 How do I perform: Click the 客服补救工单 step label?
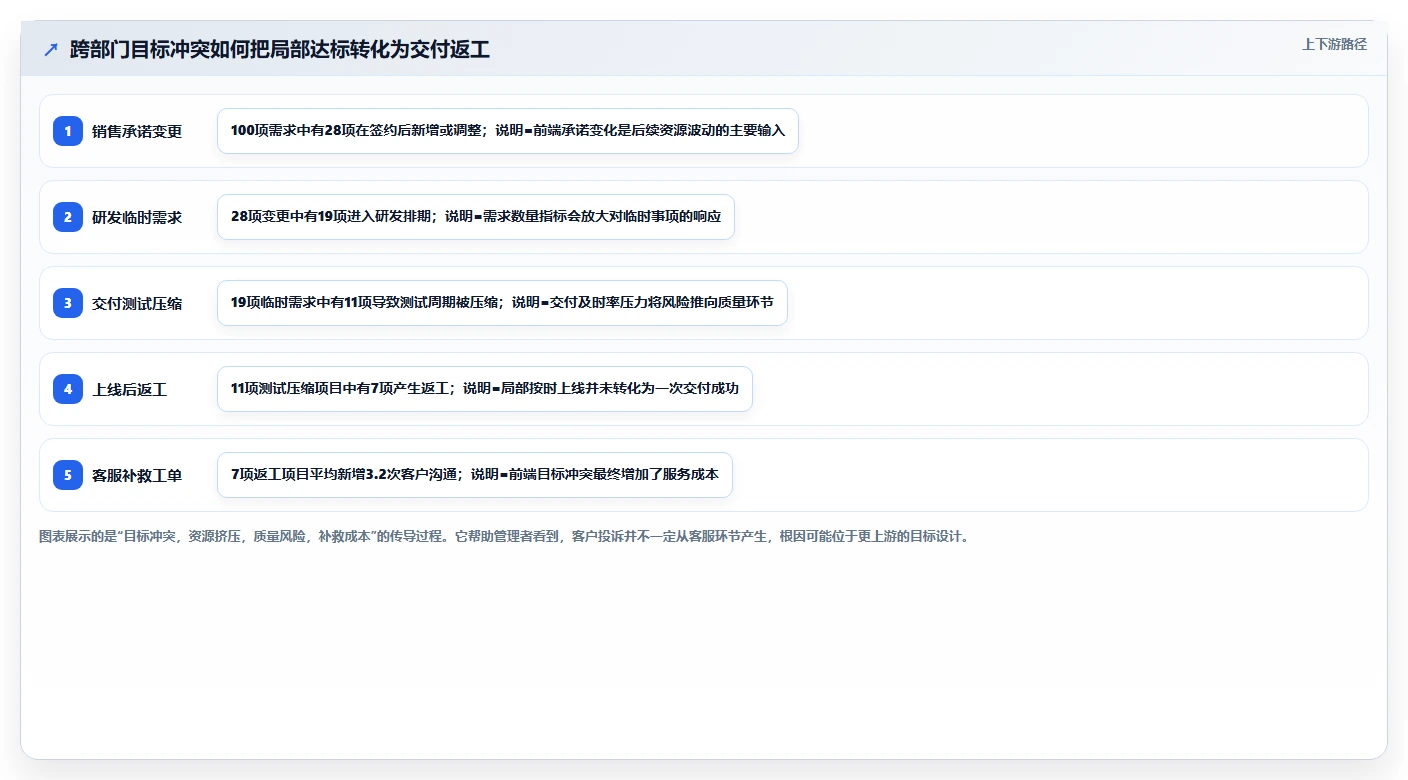[x=137, y=475]
